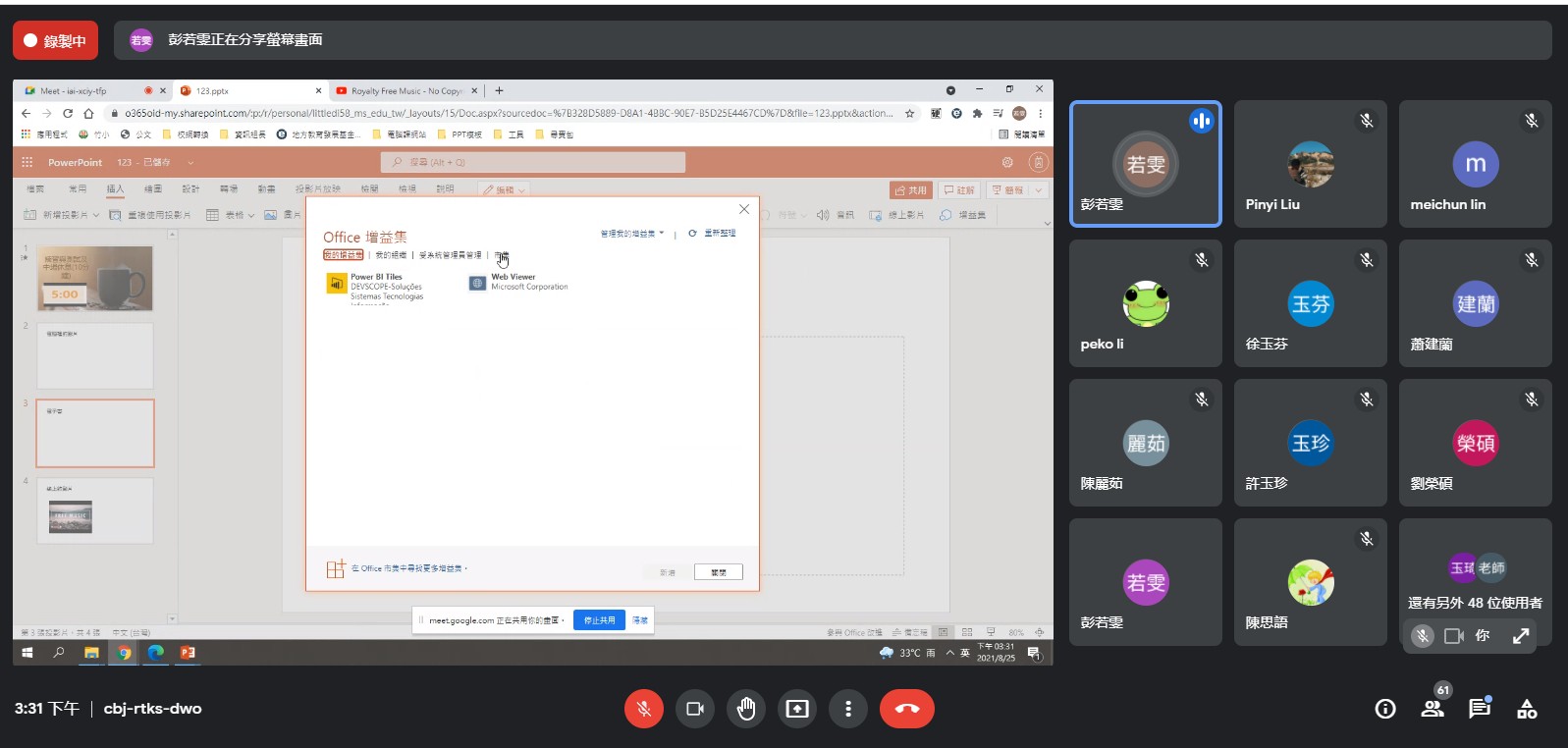Select the Pinyi Liu participant tile
This screenshot has width=1568, height=748.
(1310, 164)
